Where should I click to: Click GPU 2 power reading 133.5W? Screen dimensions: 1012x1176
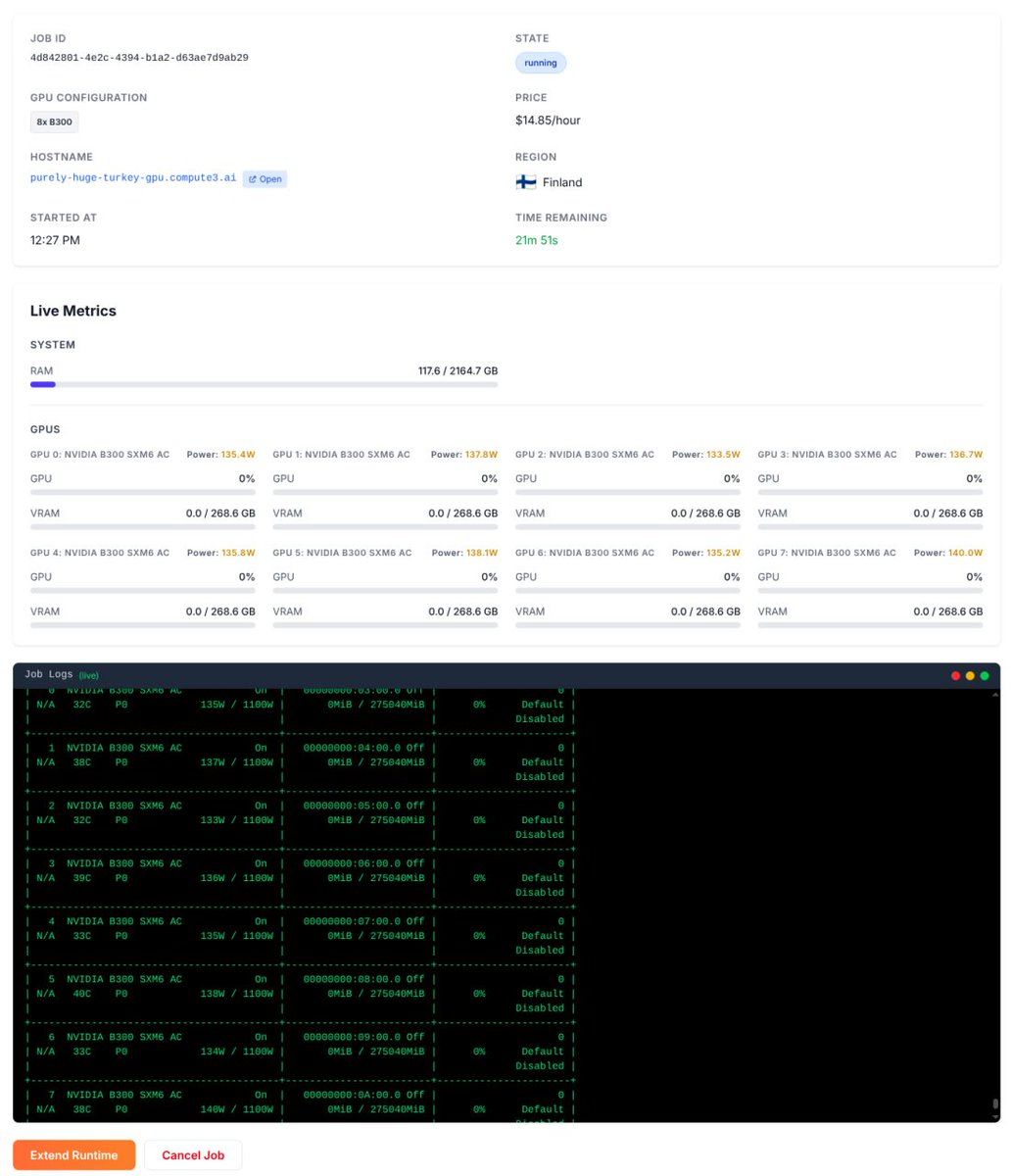coord(723,455)
